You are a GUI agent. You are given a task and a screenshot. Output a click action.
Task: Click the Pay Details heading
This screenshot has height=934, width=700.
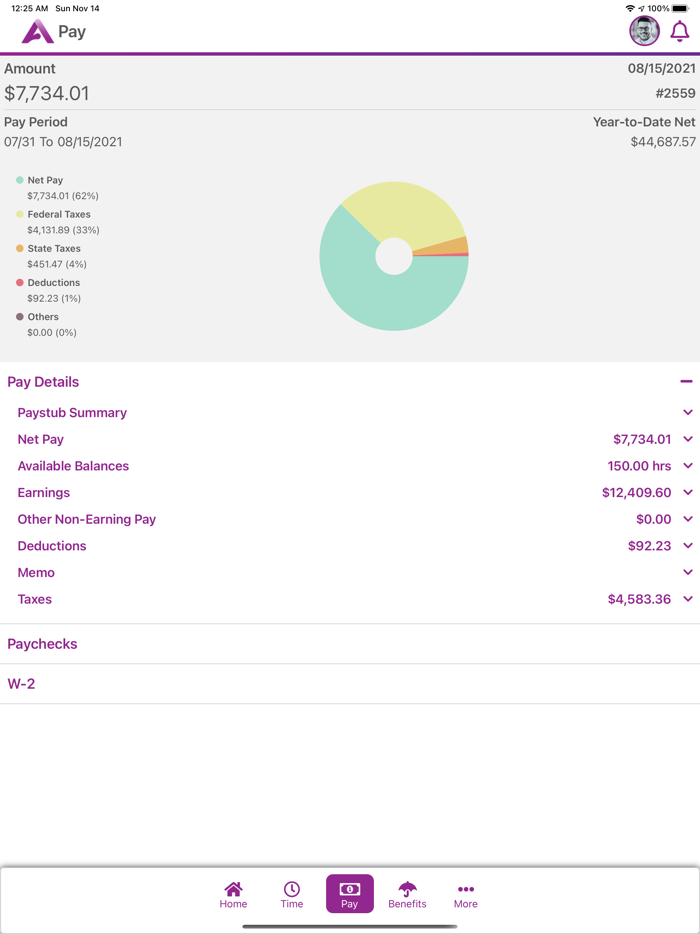point(43,382)
